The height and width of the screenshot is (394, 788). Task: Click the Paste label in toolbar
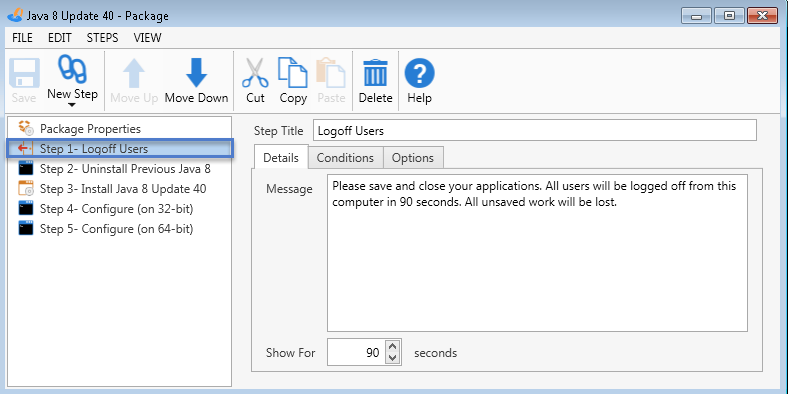pyautogui.click(x=331, y=98)
